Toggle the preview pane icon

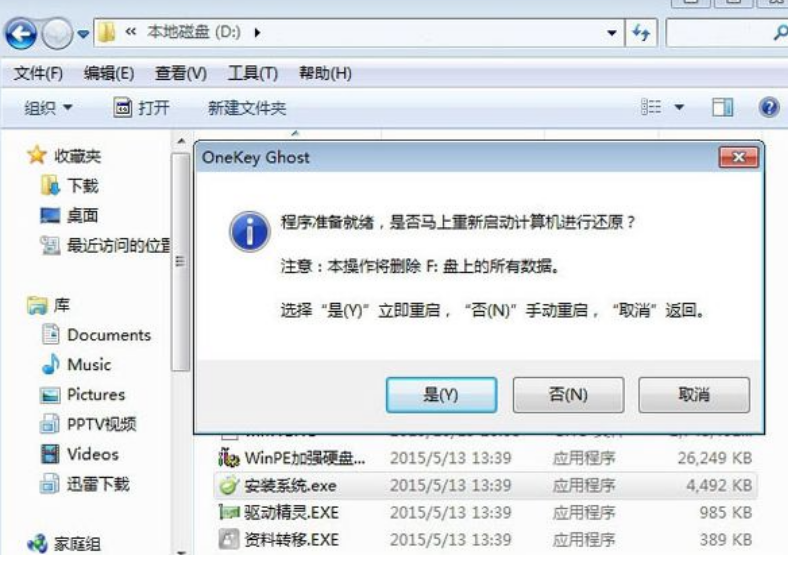point(722,107)
